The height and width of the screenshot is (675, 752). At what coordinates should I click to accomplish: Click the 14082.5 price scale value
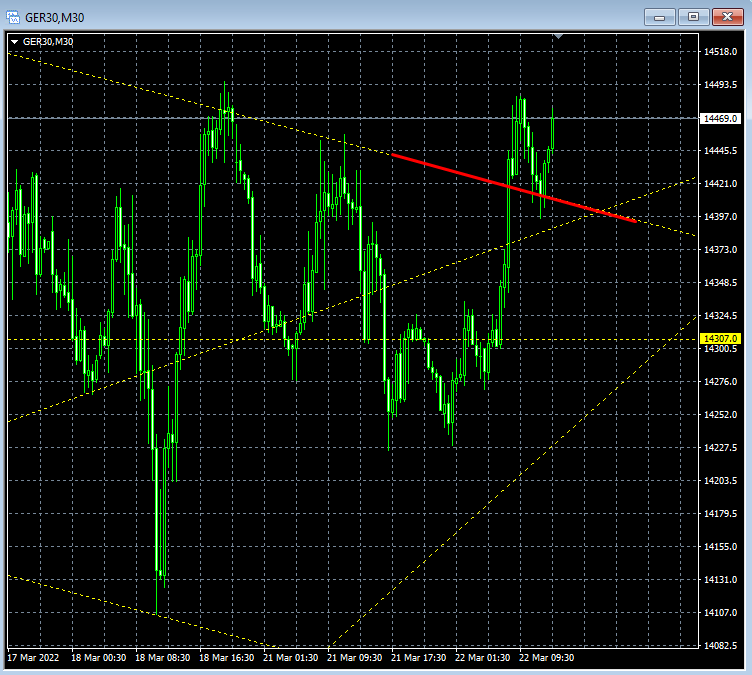[x=720, y=646]
